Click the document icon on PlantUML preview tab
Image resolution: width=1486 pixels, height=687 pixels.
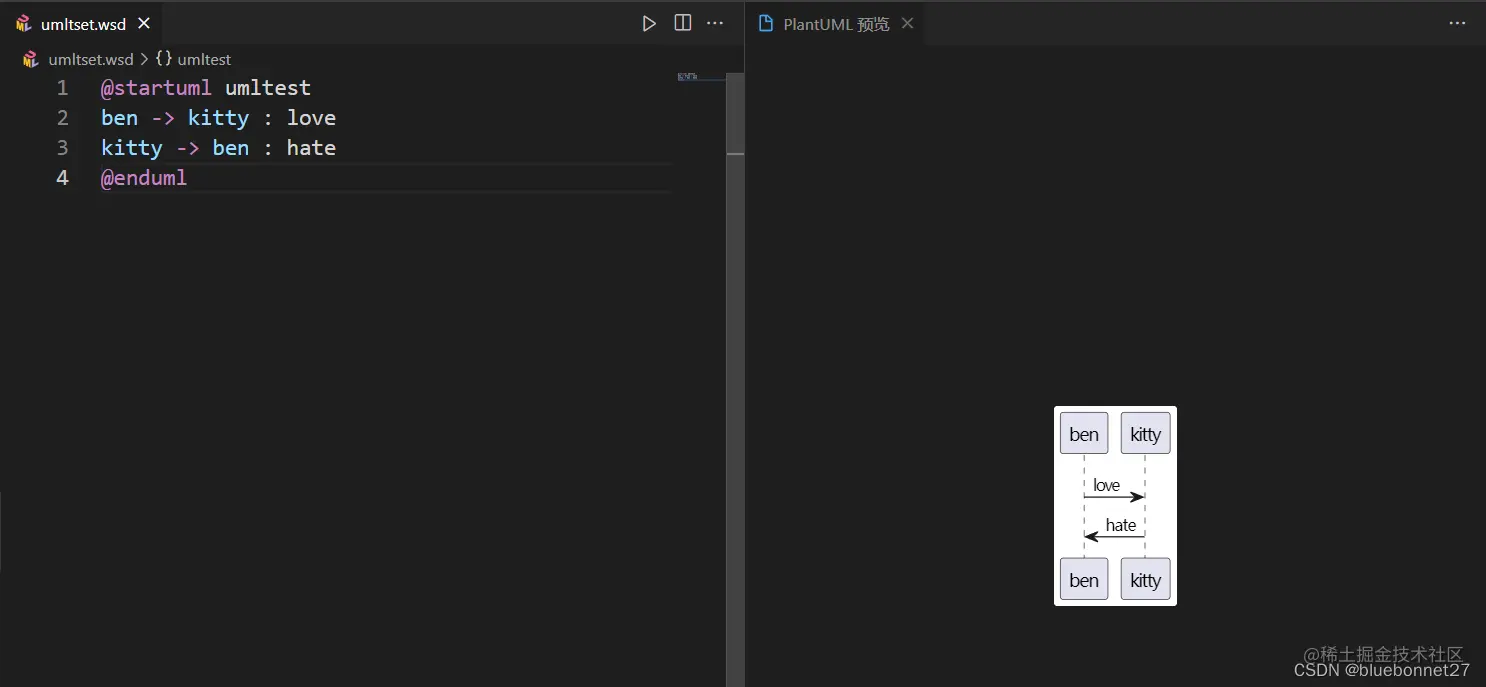(766, 23)
